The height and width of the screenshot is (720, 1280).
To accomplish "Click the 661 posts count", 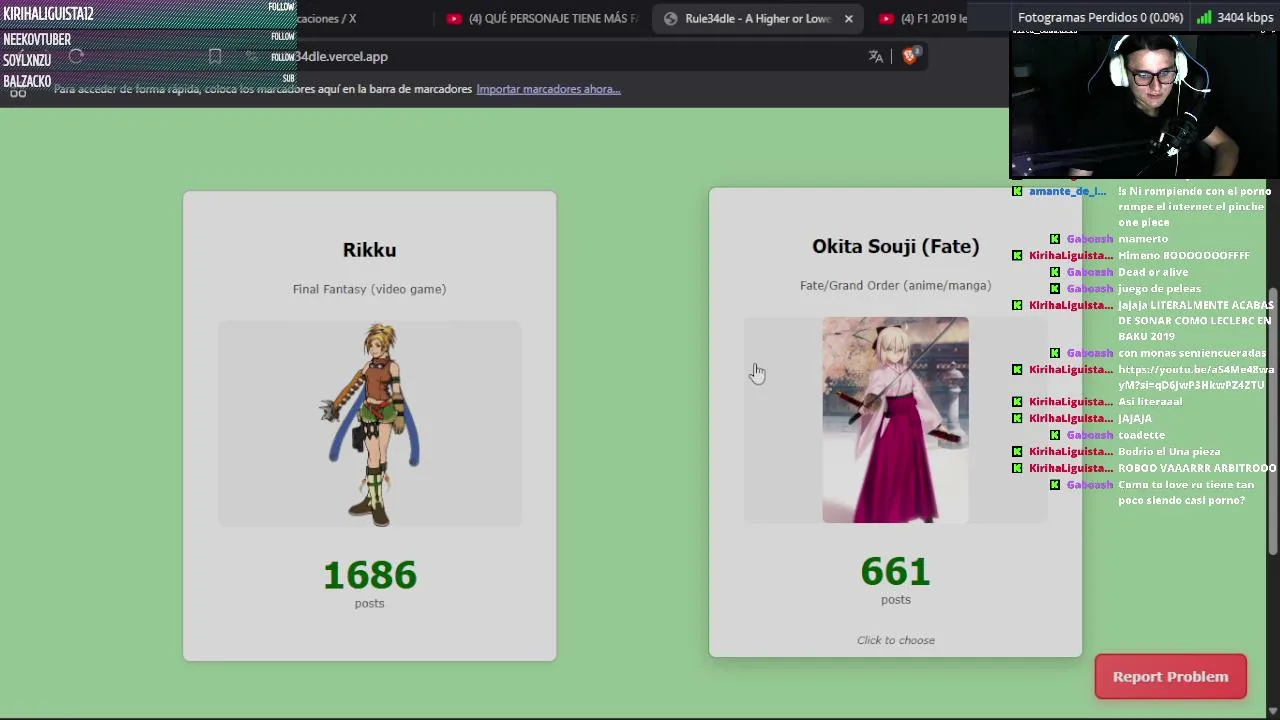I will (895, 571).
